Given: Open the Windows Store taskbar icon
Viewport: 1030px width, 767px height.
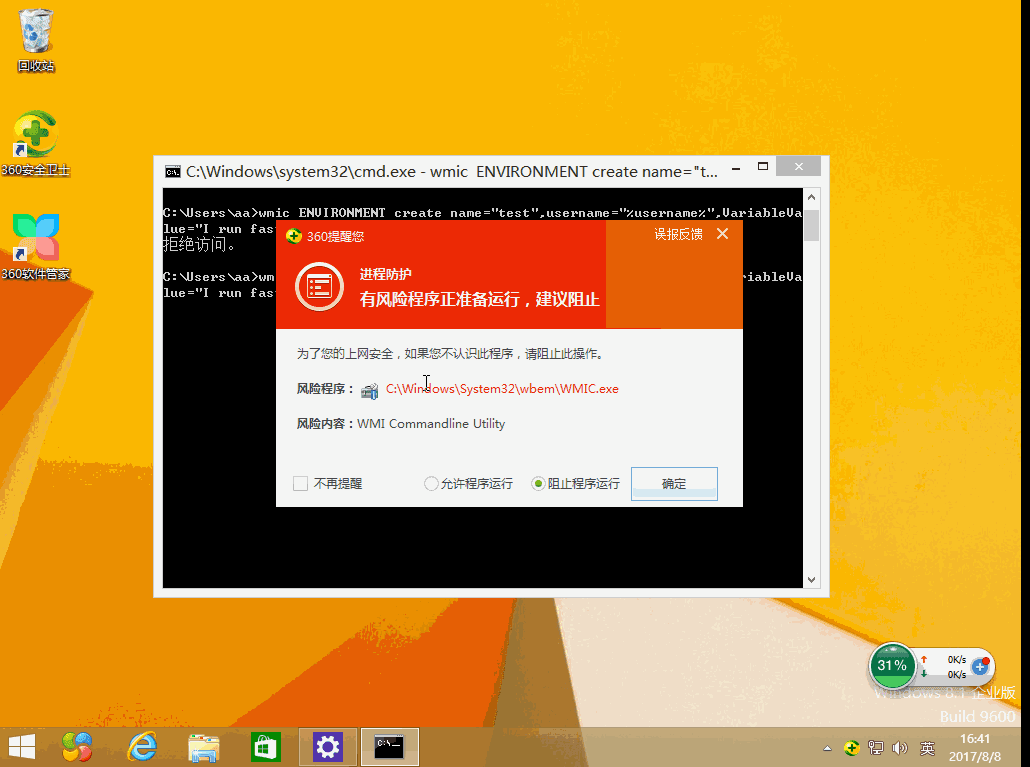Looking at the screenshot, I should click(266, 747).
